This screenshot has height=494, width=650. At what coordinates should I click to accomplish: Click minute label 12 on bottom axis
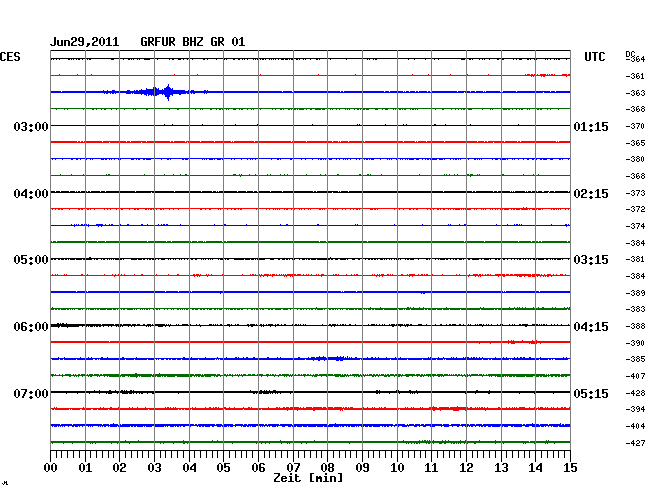[466, 468]
